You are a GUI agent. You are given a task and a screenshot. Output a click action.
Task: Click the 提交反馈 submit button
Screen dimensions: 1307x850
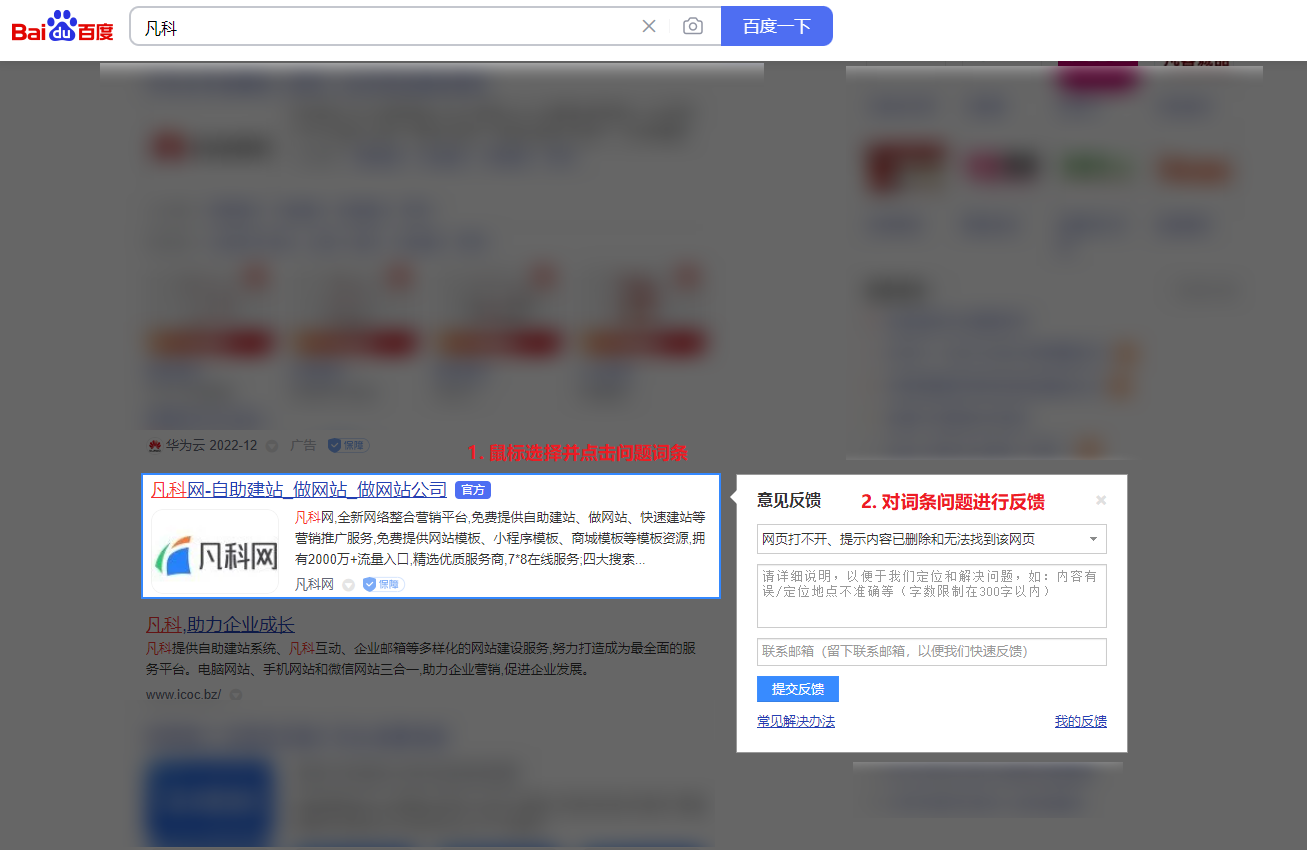tap(797, 688)
